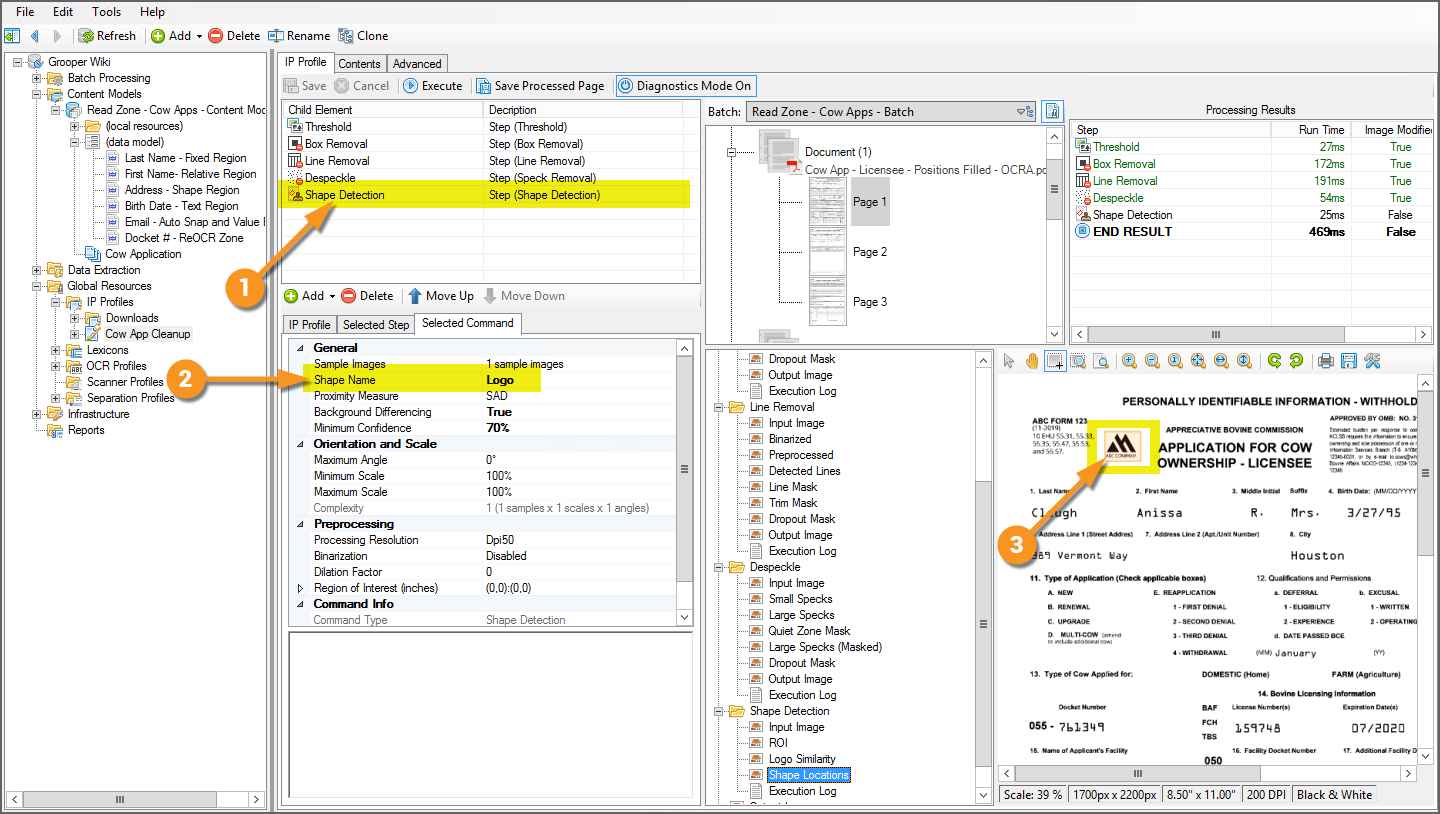Toggle Diagnostics Mode On button
The image size is (1440, 814).
pyautogui.click(x=685, y=86)
